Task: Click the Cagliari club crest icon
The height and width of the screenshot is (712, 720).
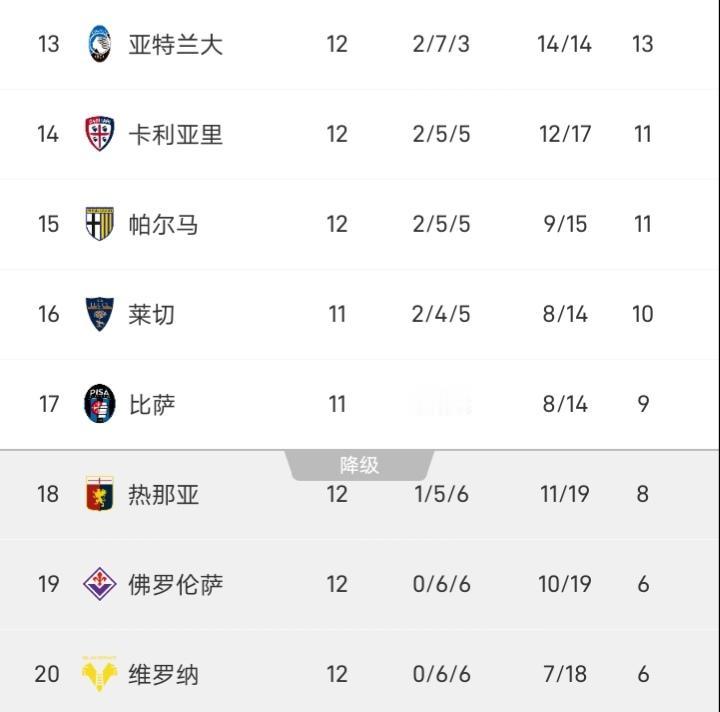Action: 99,134
